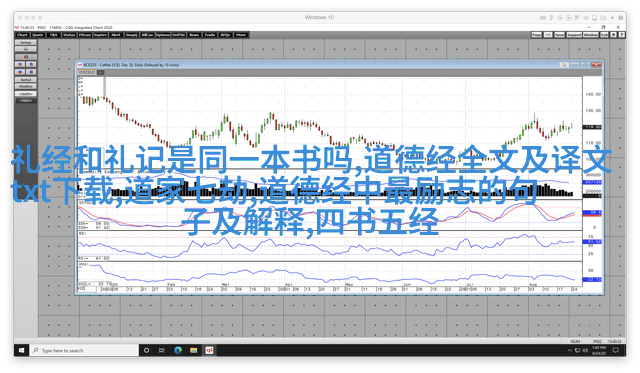Screen dimensions: 640x373
Task: Open Microsoft Edge from taskbar
Action: (178, 350)
